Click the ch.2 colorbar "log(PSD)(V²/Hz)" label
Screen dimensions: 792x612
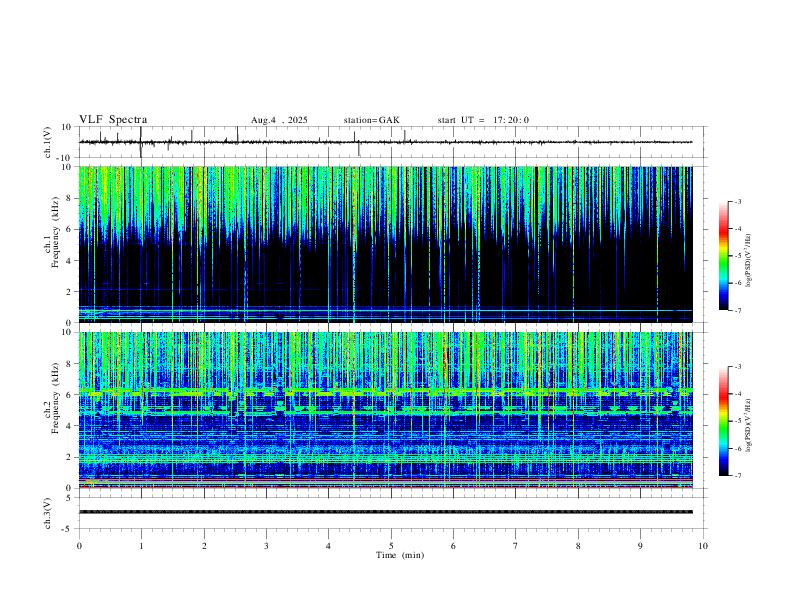(749, 426)
